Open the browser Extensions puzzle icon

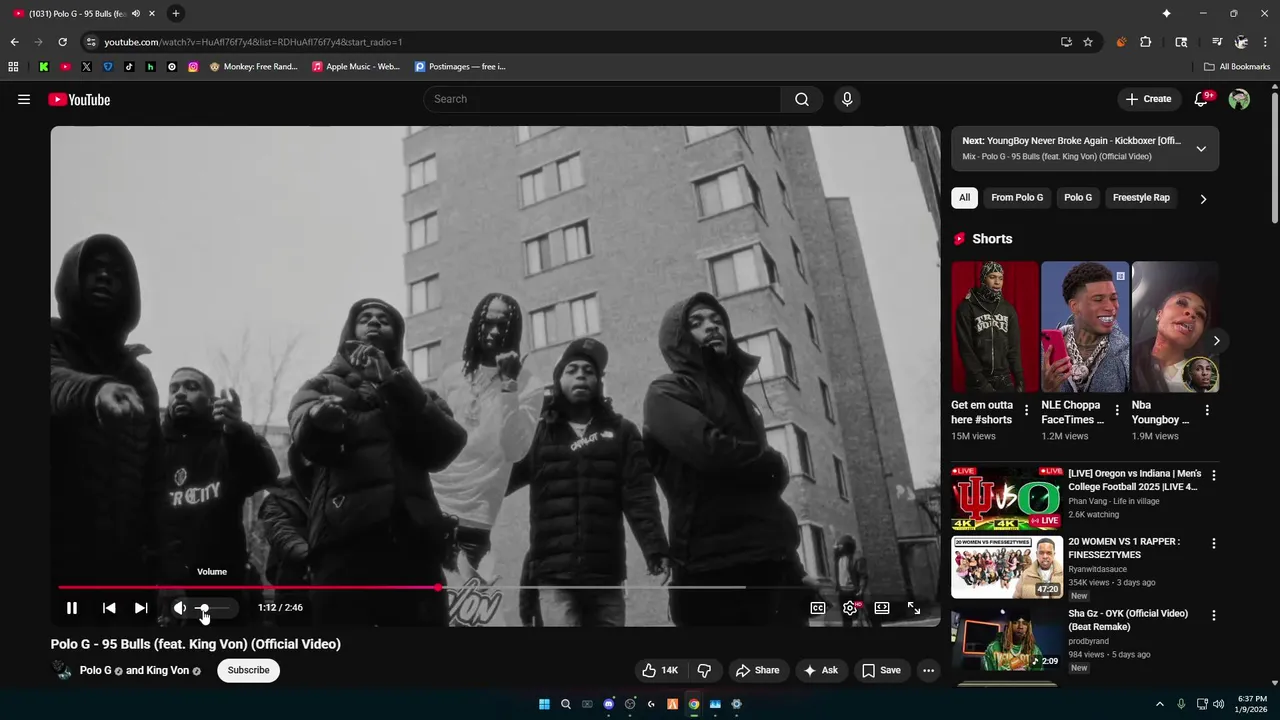[1146, 42]
